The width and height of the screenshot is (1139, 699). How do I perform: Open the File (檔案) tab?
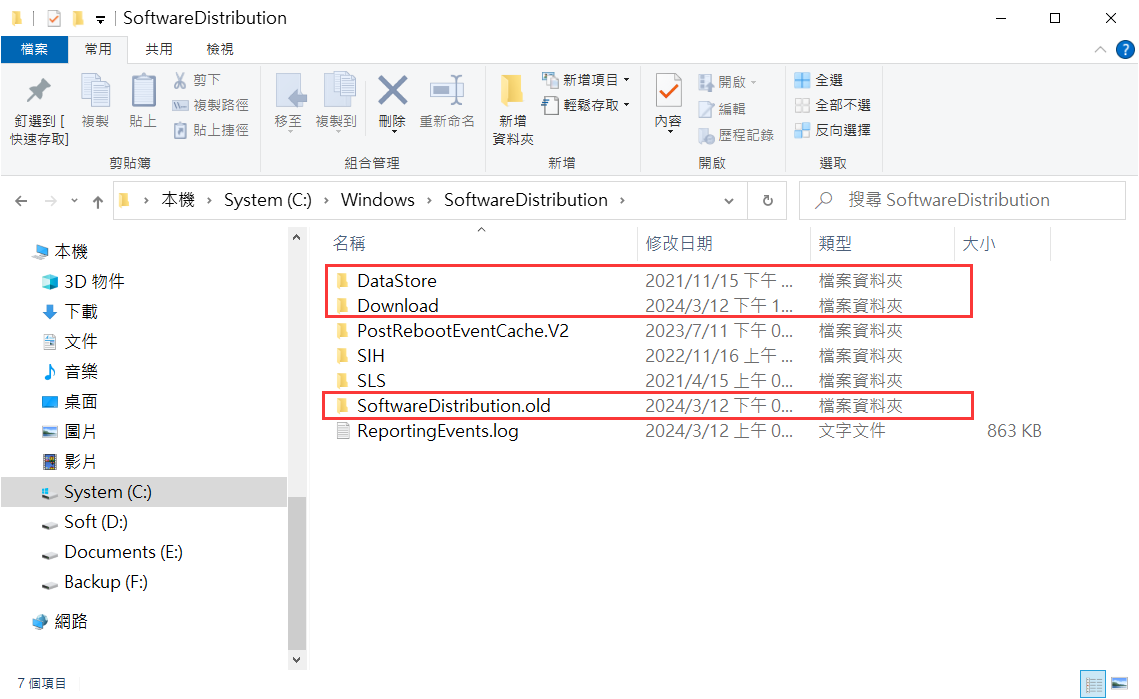pos(34,49)
